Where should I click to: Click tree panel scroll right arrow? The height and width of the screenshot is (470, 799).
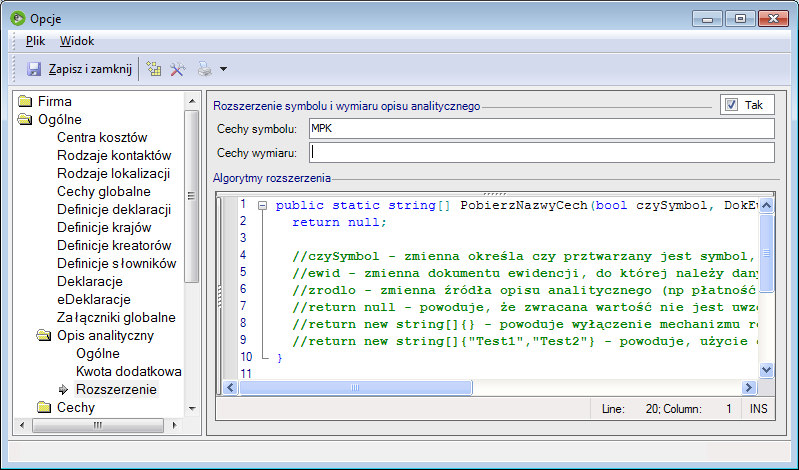click(174, 425)
